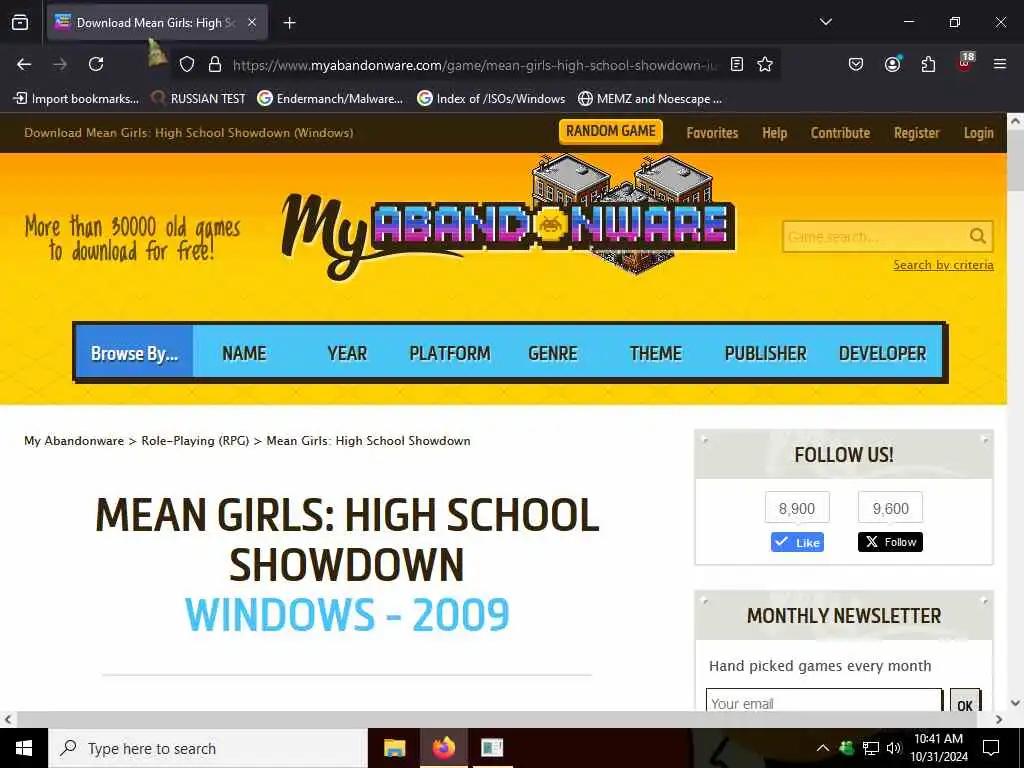Open Role-Playing (RPG) breadcrumb

195,441
